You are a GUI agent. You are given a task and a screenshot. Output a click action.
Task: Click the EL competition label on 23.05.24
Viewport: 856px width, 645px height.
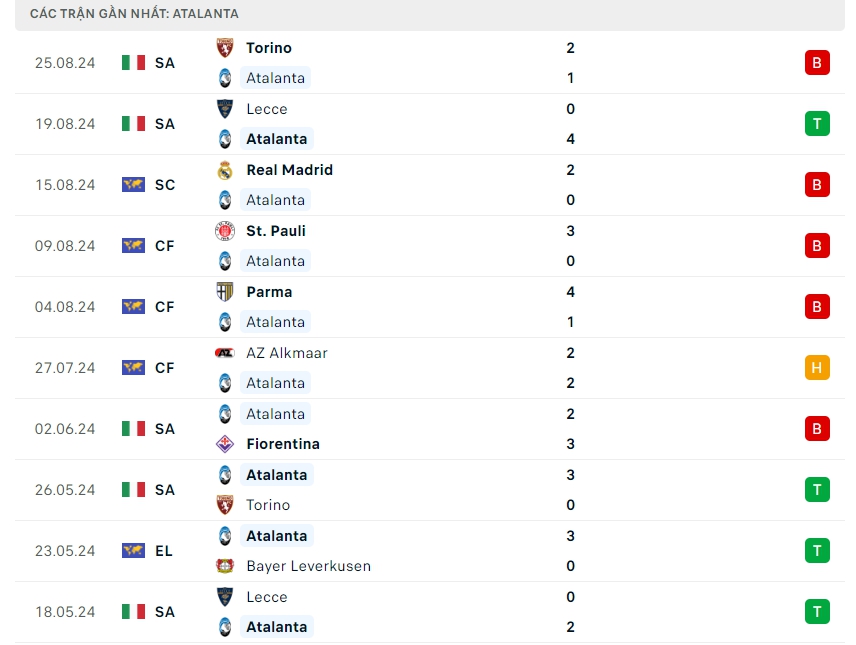(x=164, y=551)
